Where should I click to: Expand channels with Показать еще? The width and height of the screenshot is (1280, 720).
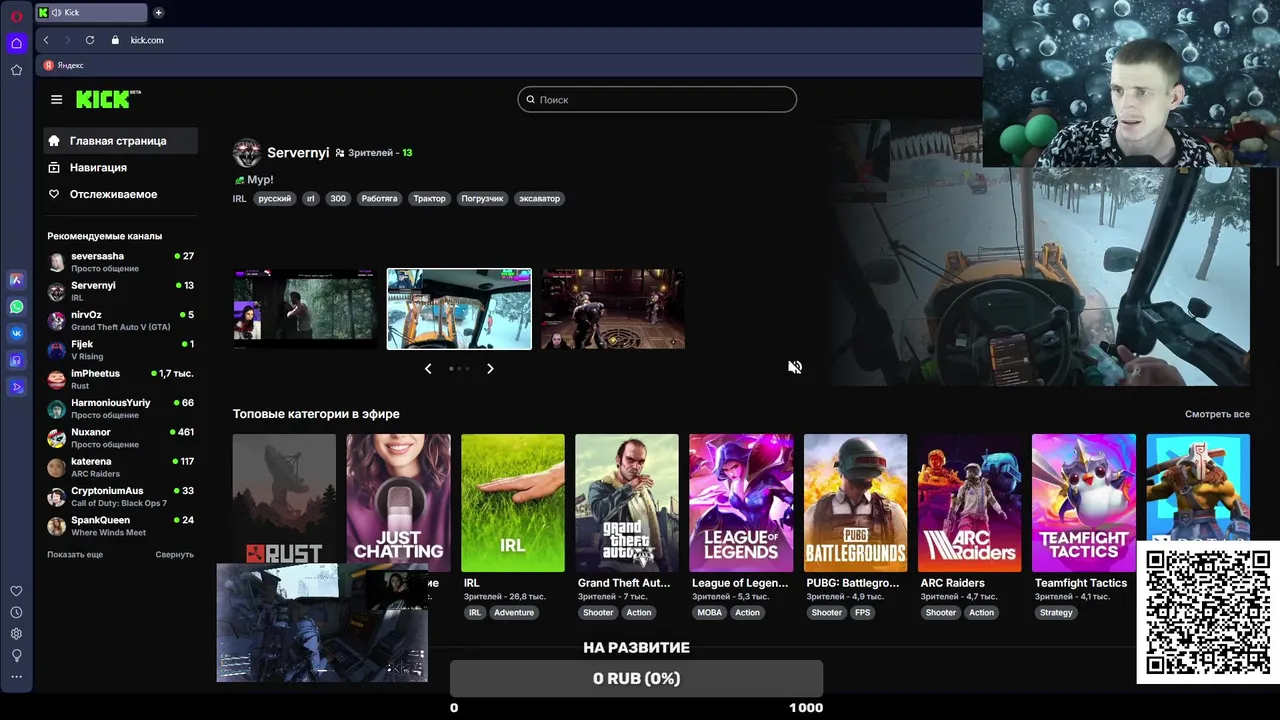[75, 554]
